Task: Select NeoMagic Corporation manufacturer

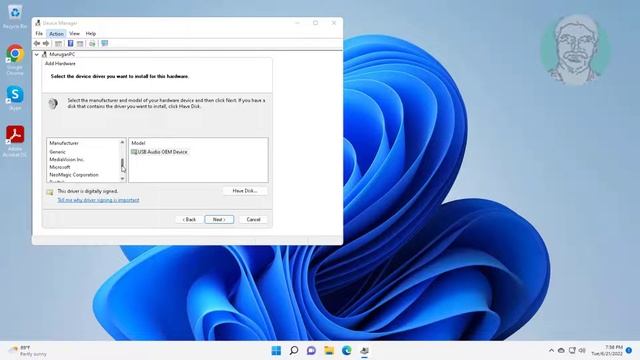Action: pos(74,175)
